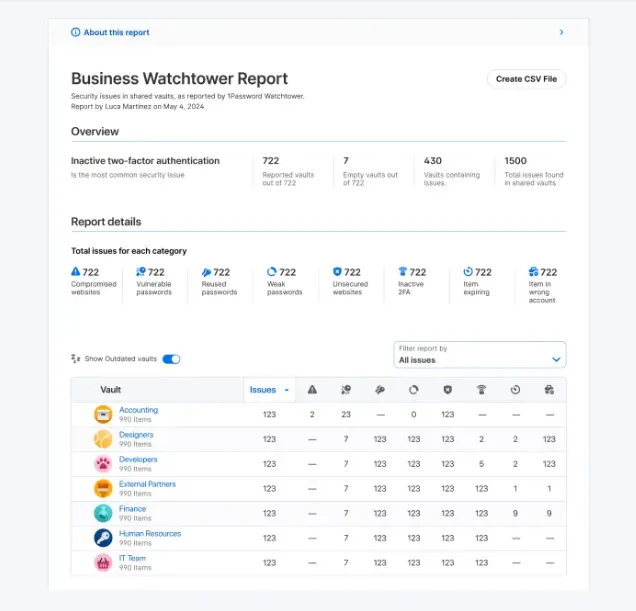Screen dimensions: 636x611
Task: Click the inactive 2FA column icon in table header
Action: (481, 390)
